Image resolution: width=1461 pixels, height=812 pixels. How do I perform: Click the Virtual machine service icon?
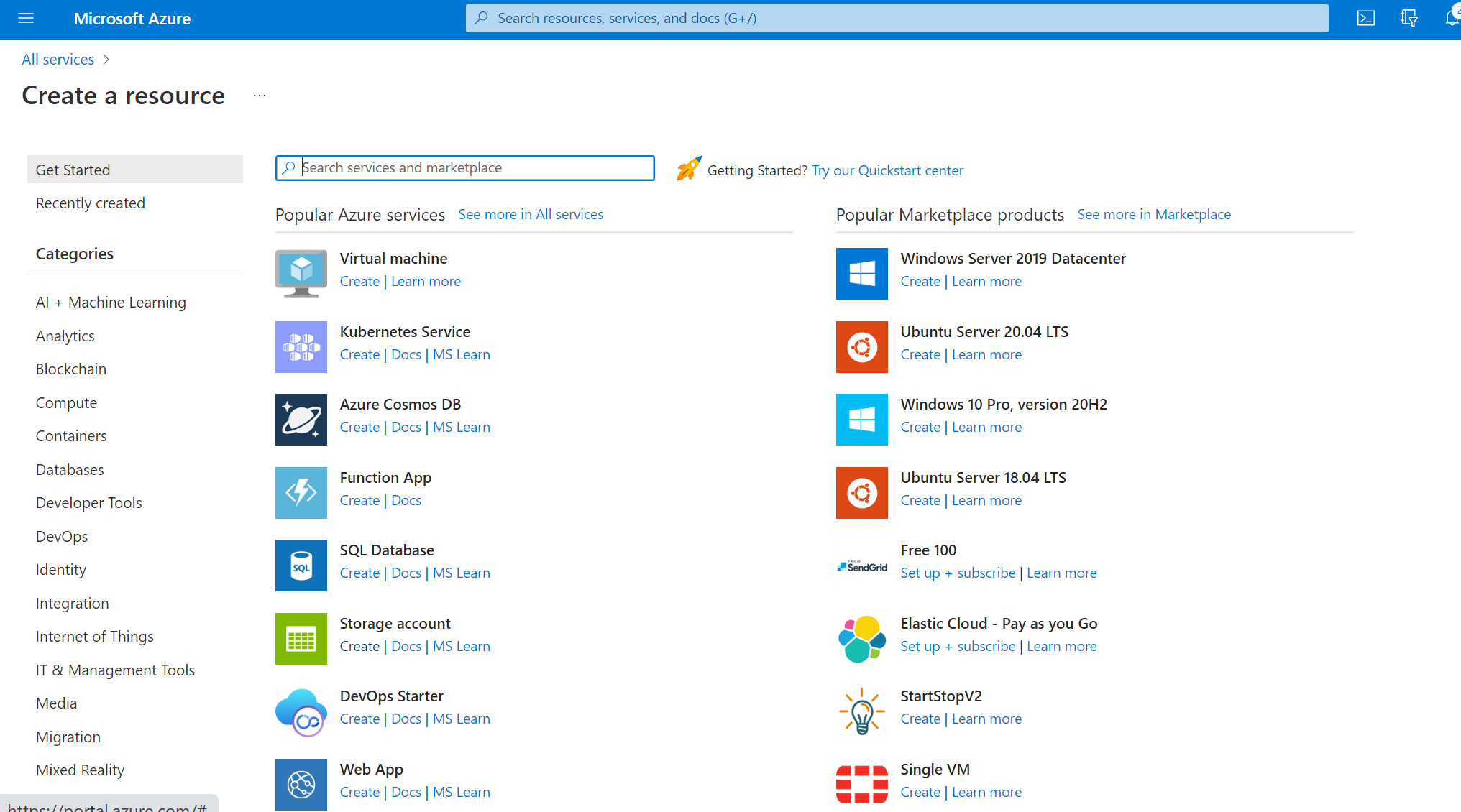click(301, 273)
